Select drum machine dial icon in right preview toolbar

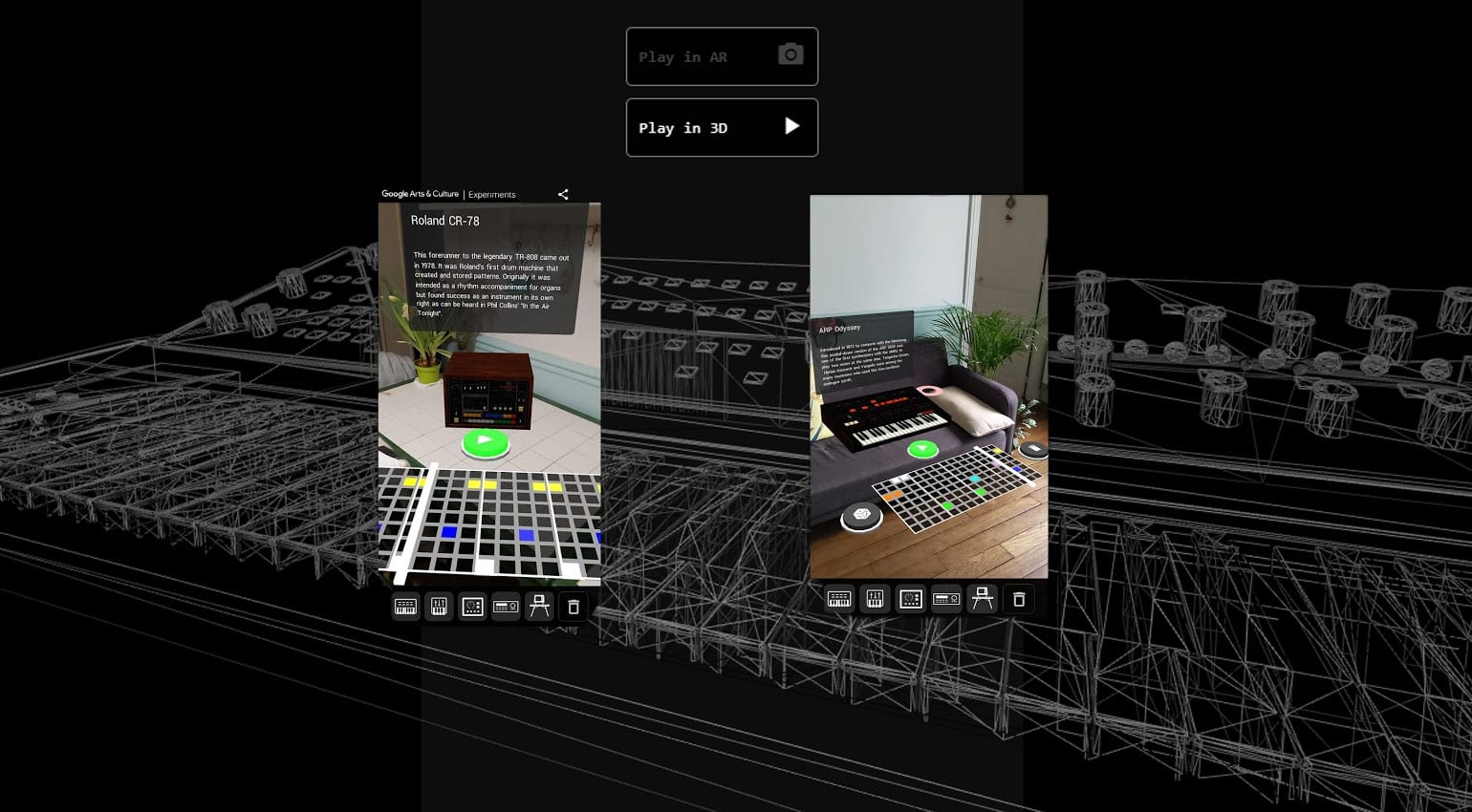point(911,599)
